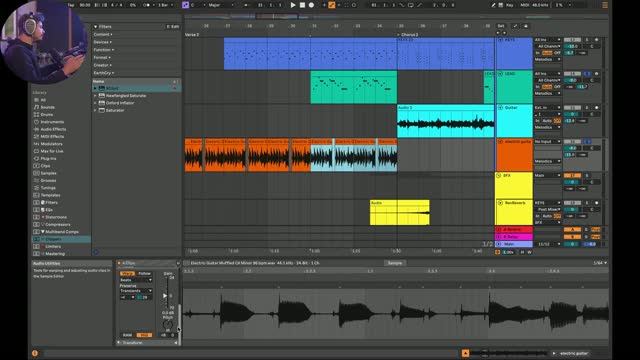Open Plug-Ins category in the library
640x360 pixels.
coord(48,158)
